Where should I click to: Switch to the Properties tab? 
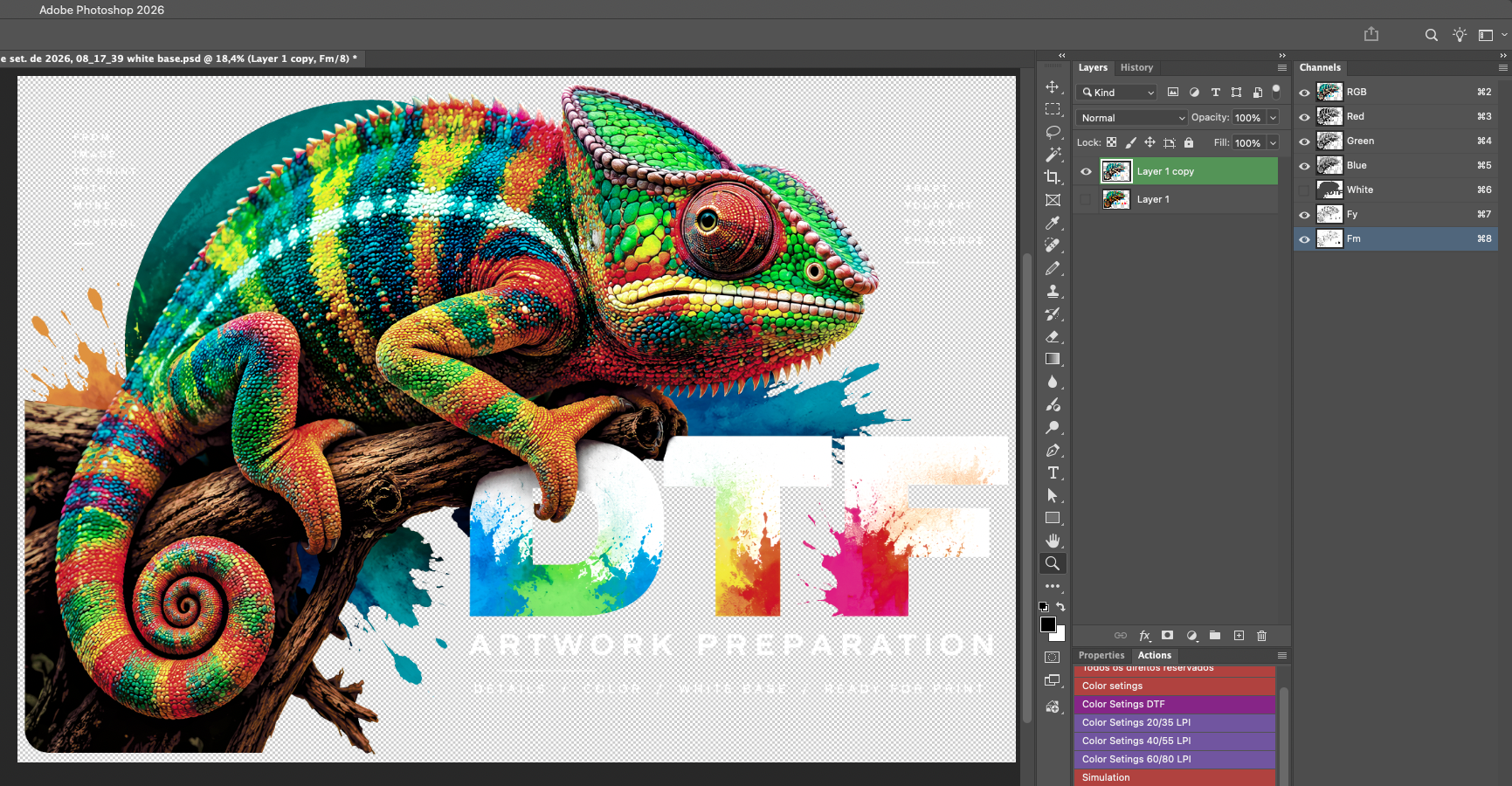coord(1101,655)
